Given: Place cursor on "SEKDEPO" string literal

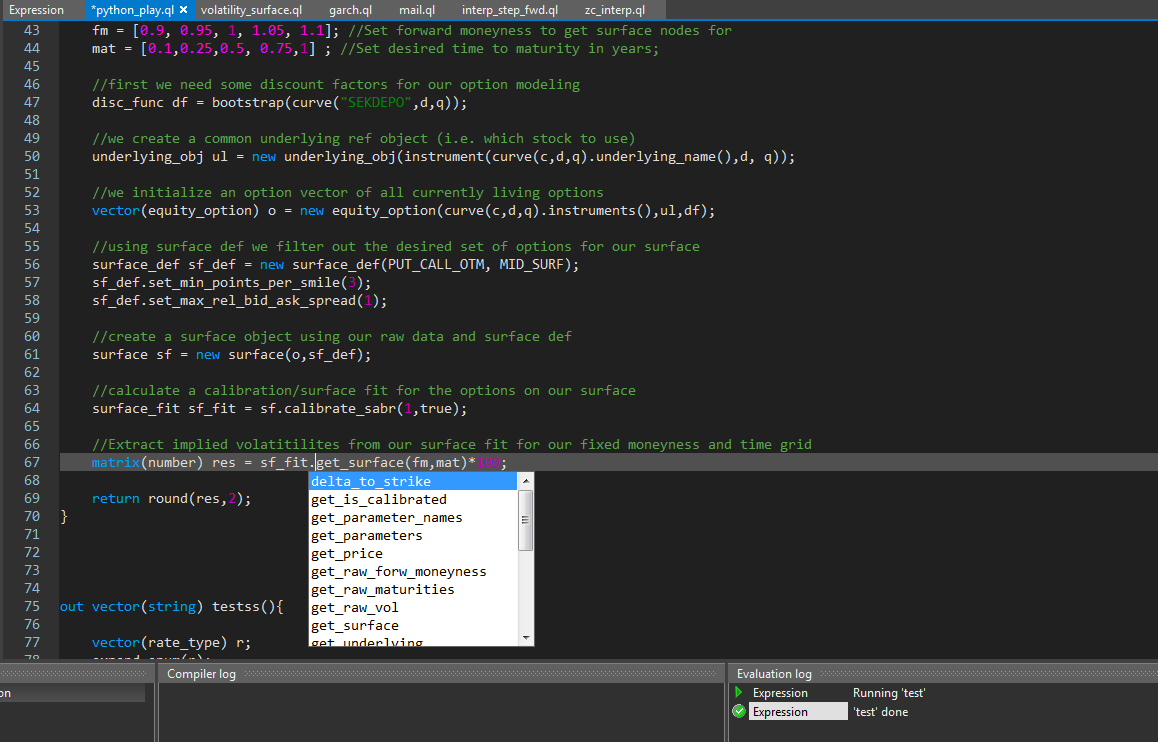Looking at the screenshot, I should 377,103.
